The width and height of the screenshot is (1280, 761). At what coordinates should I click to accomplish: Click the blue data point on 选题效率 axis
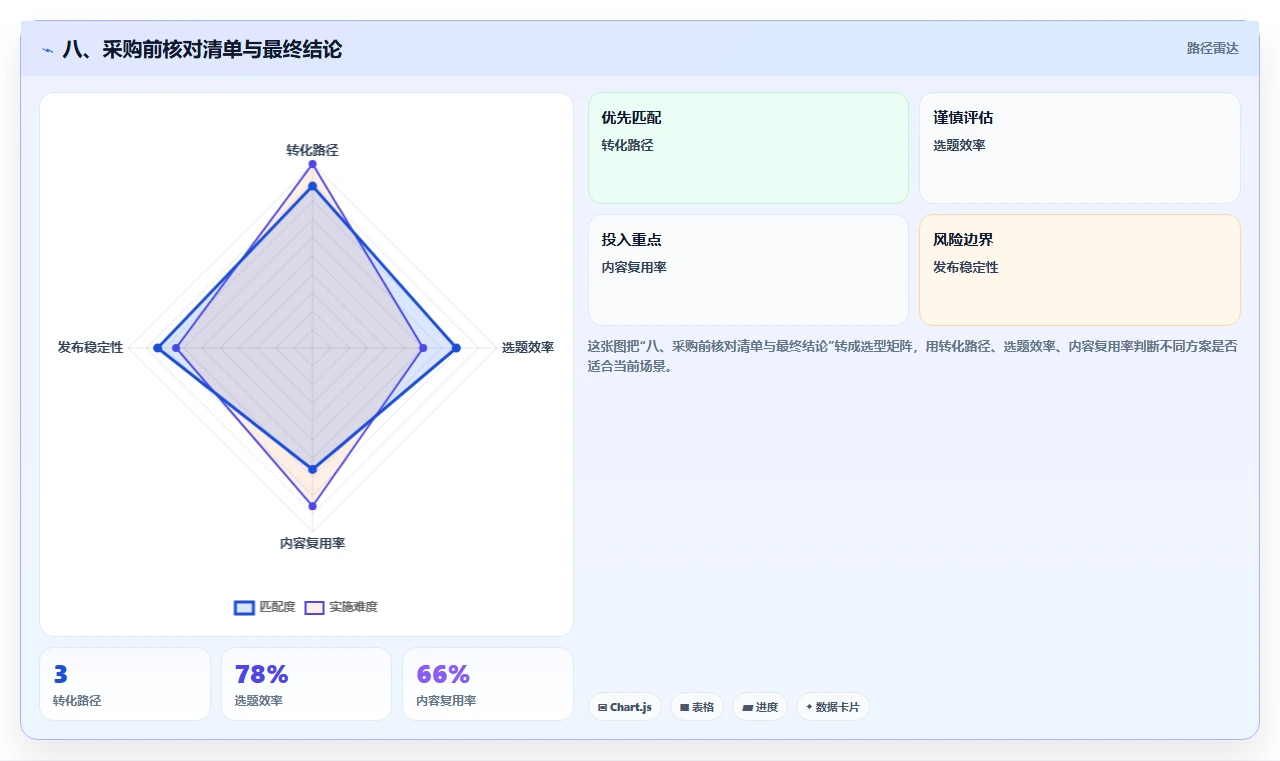[x=457, y=348]
